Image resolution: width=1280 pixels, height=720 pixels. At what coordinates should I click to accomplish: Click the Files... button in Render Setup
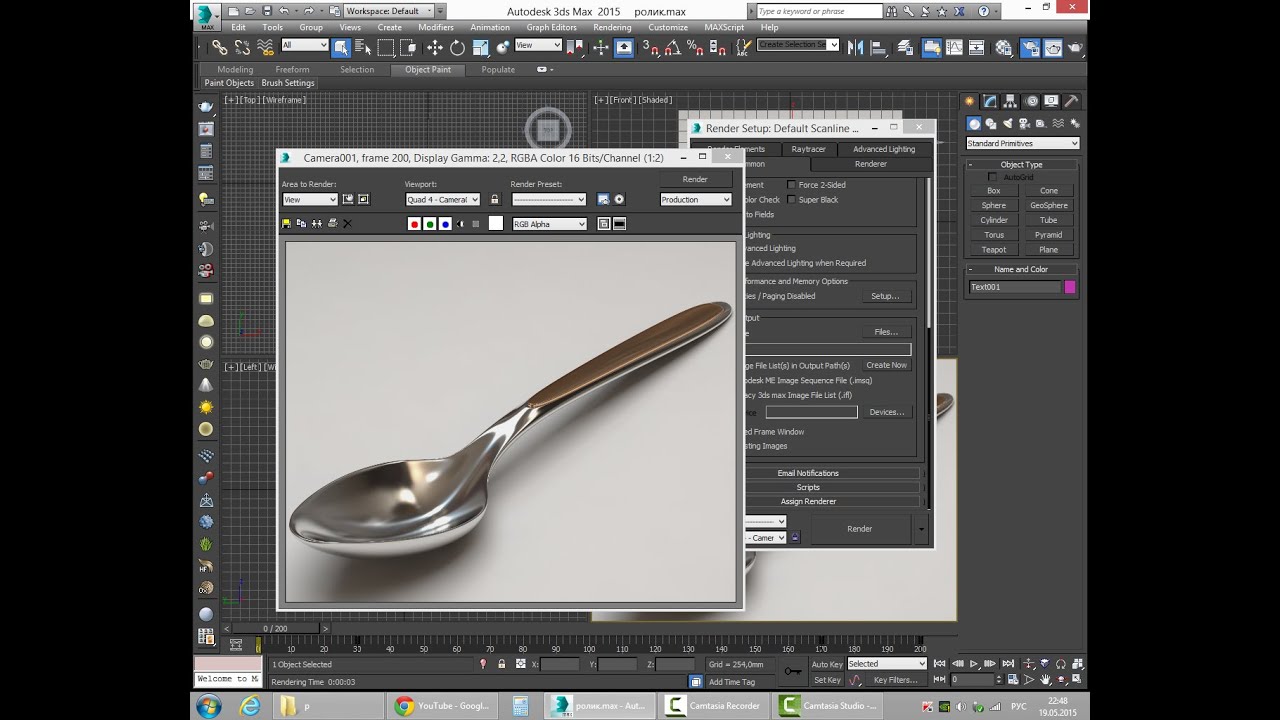point(886,331)
